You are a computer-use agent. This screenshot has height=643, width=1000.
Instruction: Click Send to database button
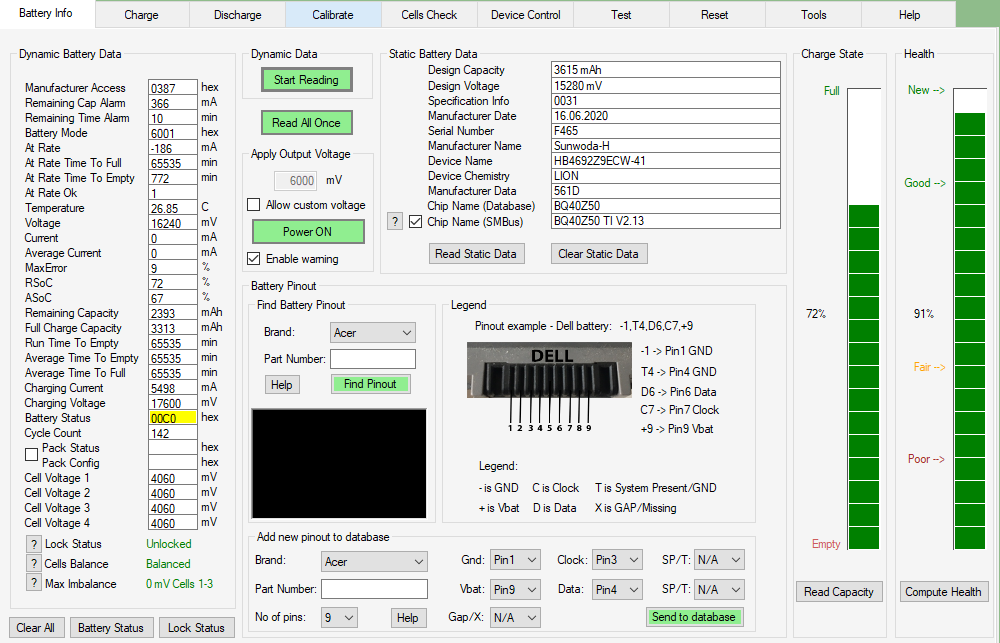pos(694,617)
